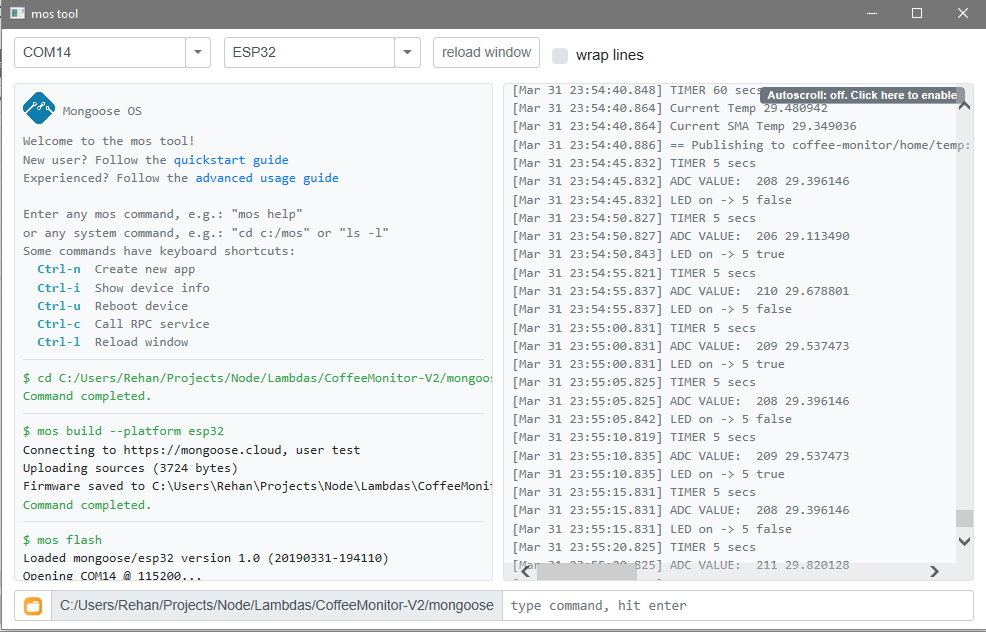Click the "ADC VALUE: 210 29.678801" log line
The width and height of the screenshot is (986, 632).
680,291
